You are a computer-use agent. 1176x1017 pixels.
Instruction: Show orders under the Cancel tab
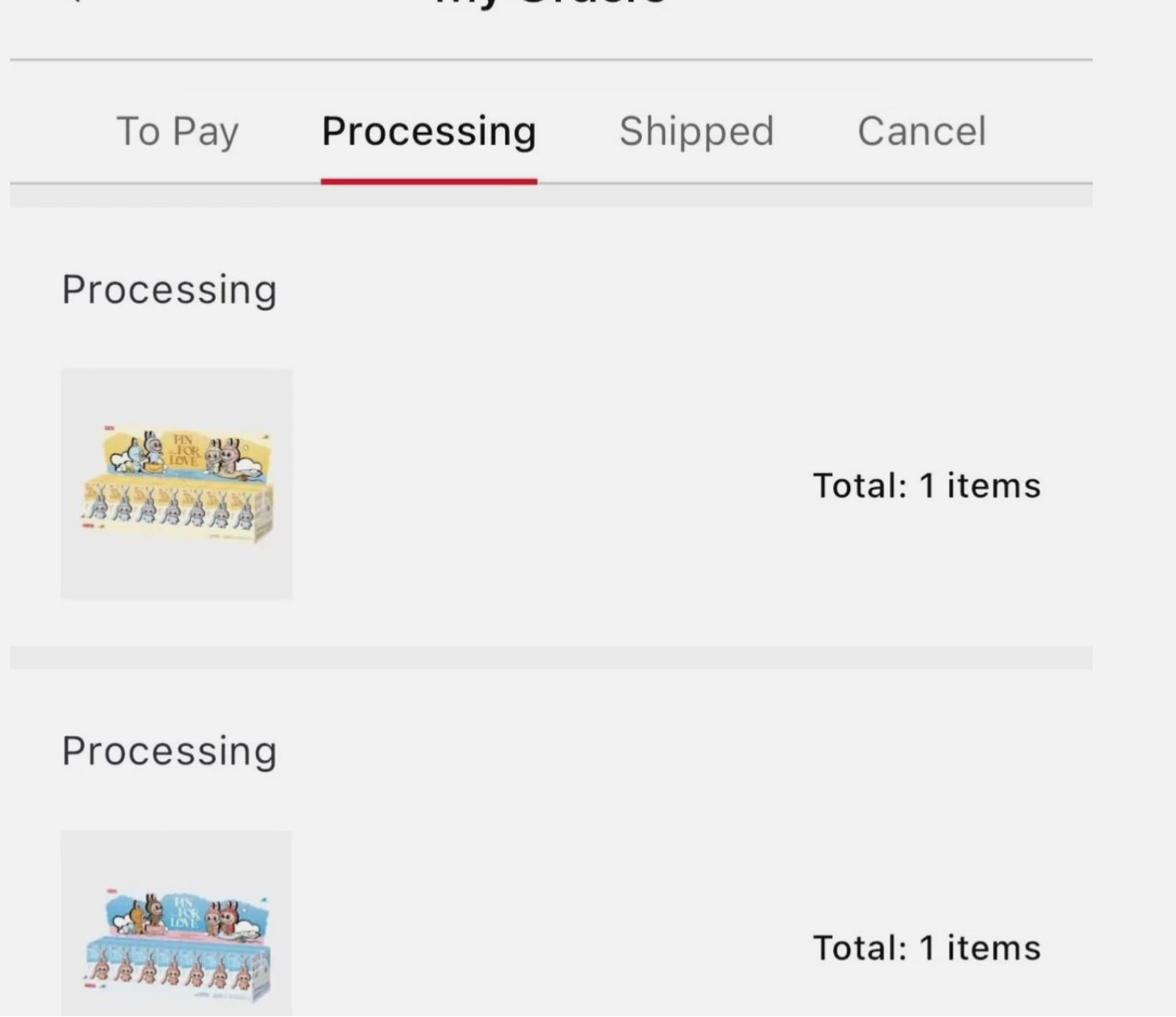coord(921,132)
